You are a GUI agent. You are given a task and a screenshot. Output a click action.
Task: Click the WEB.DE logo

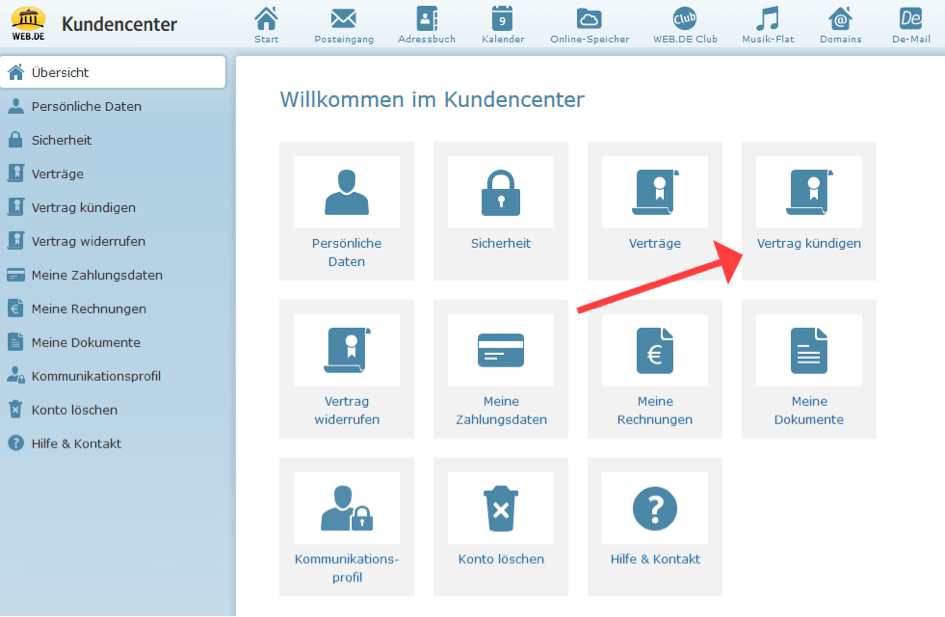28,23
